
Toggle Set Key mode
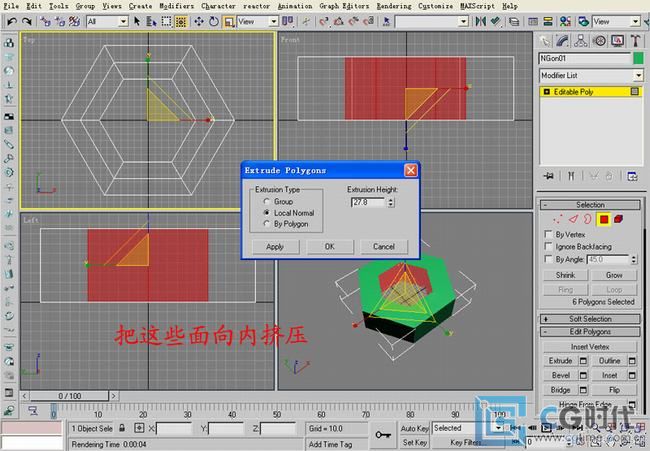[415, 442]
